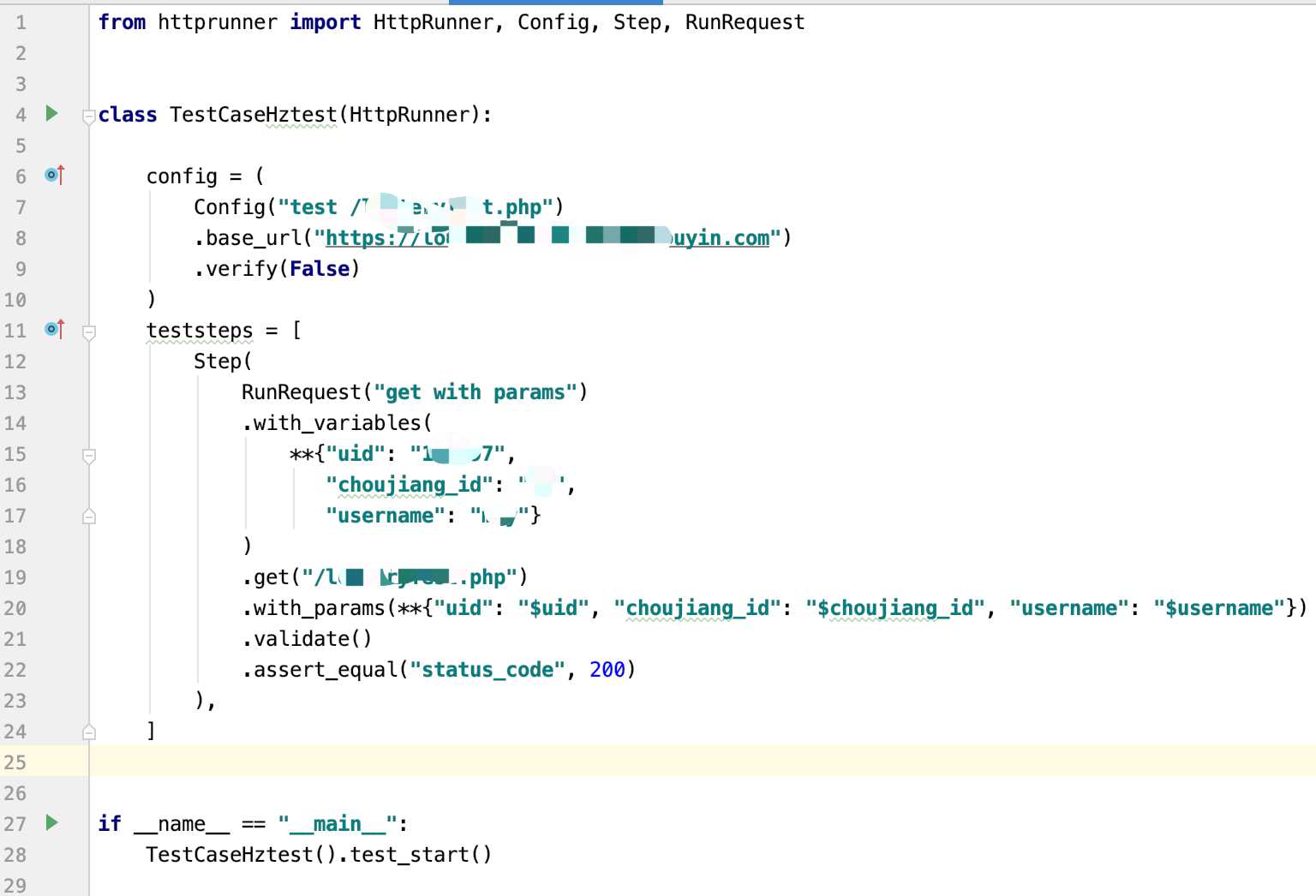This screenshot has height=896, width=1316.
Task: Click the '.base_url' method call
Action: [x=248, y=238]
